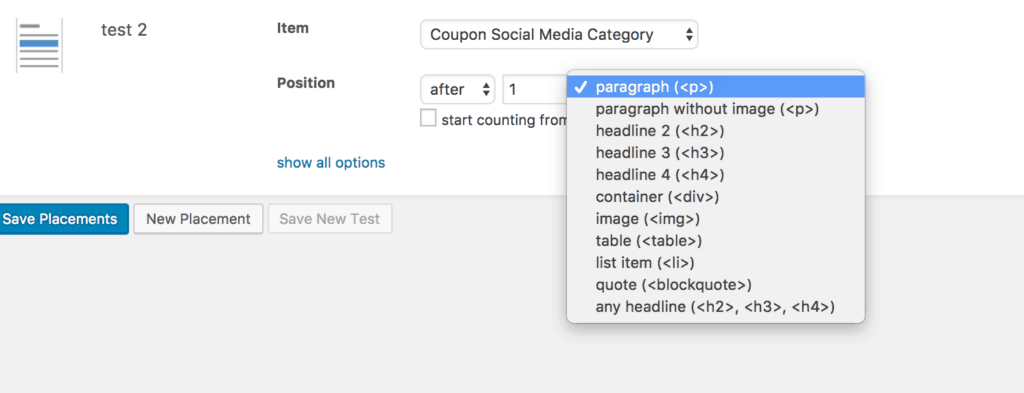
Task: Open the Coupon Social Media Category dropdown
Action: [559, 35]
